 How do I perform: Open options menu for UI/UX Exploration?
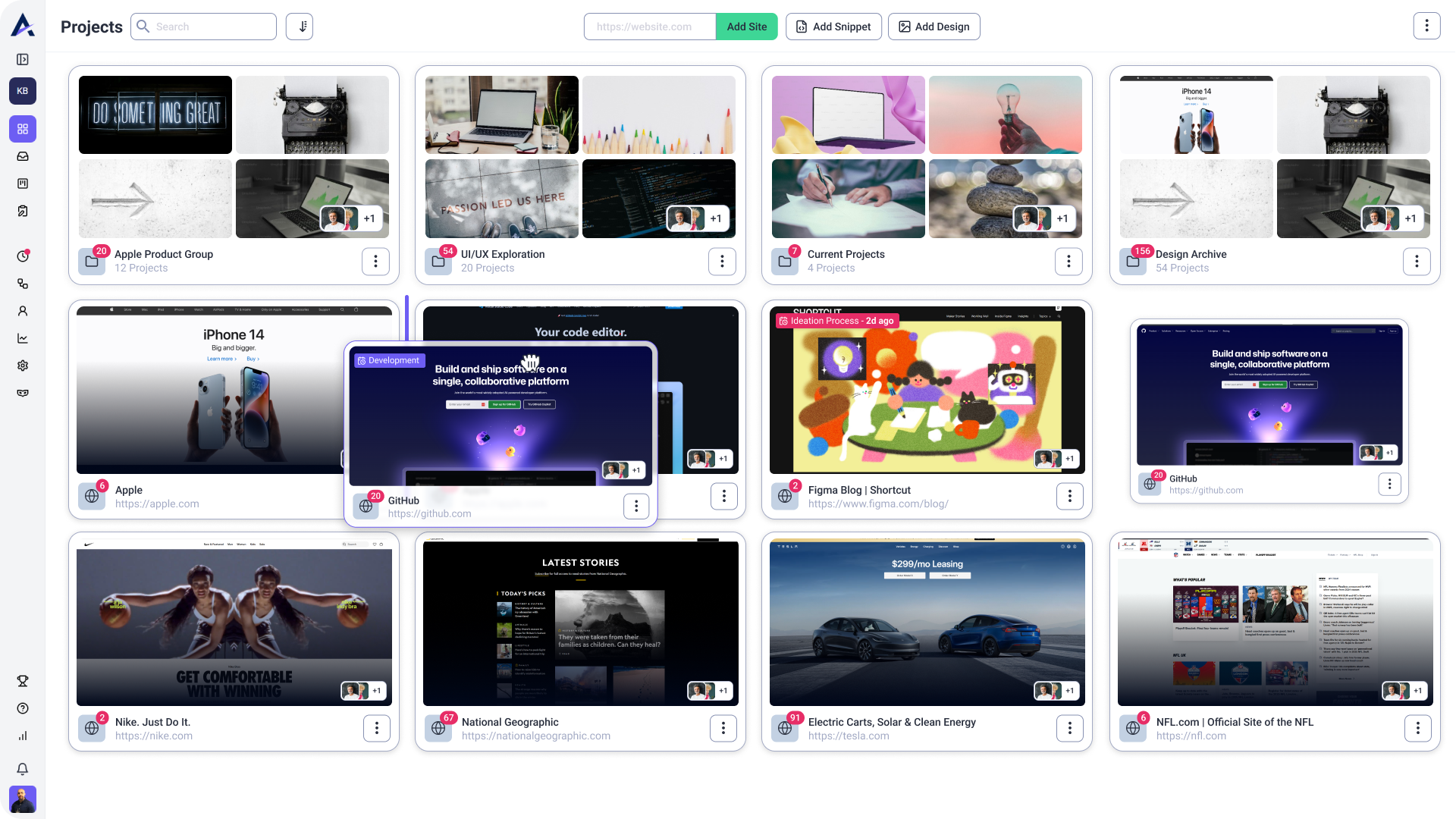click(722, 262)
